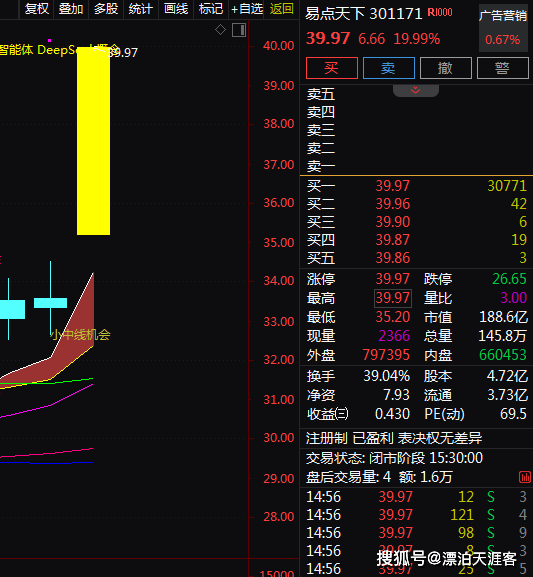The image size is (533, 577).
Task: Click the PE(动) value 69.5
Action: 513,414
